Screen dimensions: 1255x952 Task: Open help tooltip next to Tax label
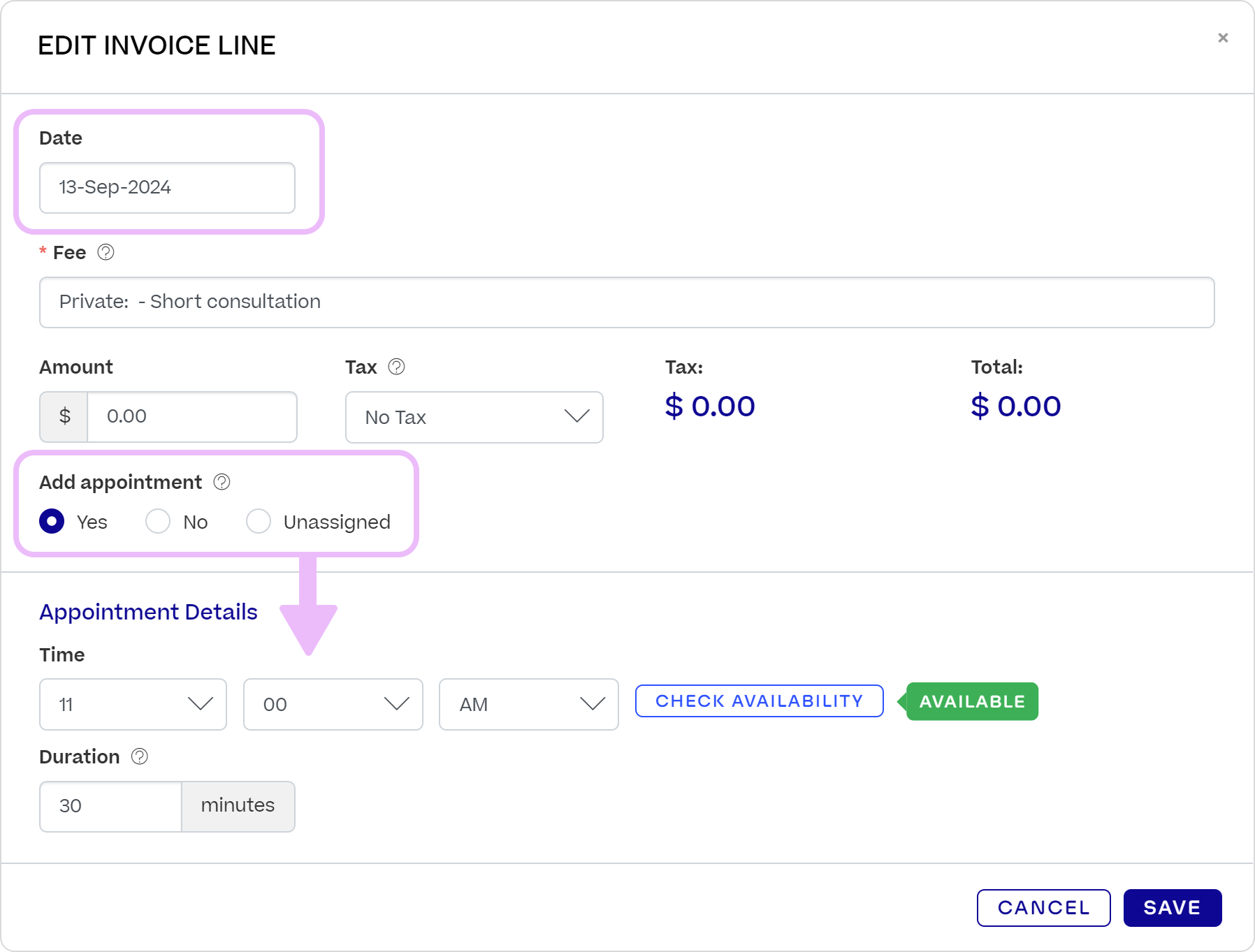[x=396, y=367]
